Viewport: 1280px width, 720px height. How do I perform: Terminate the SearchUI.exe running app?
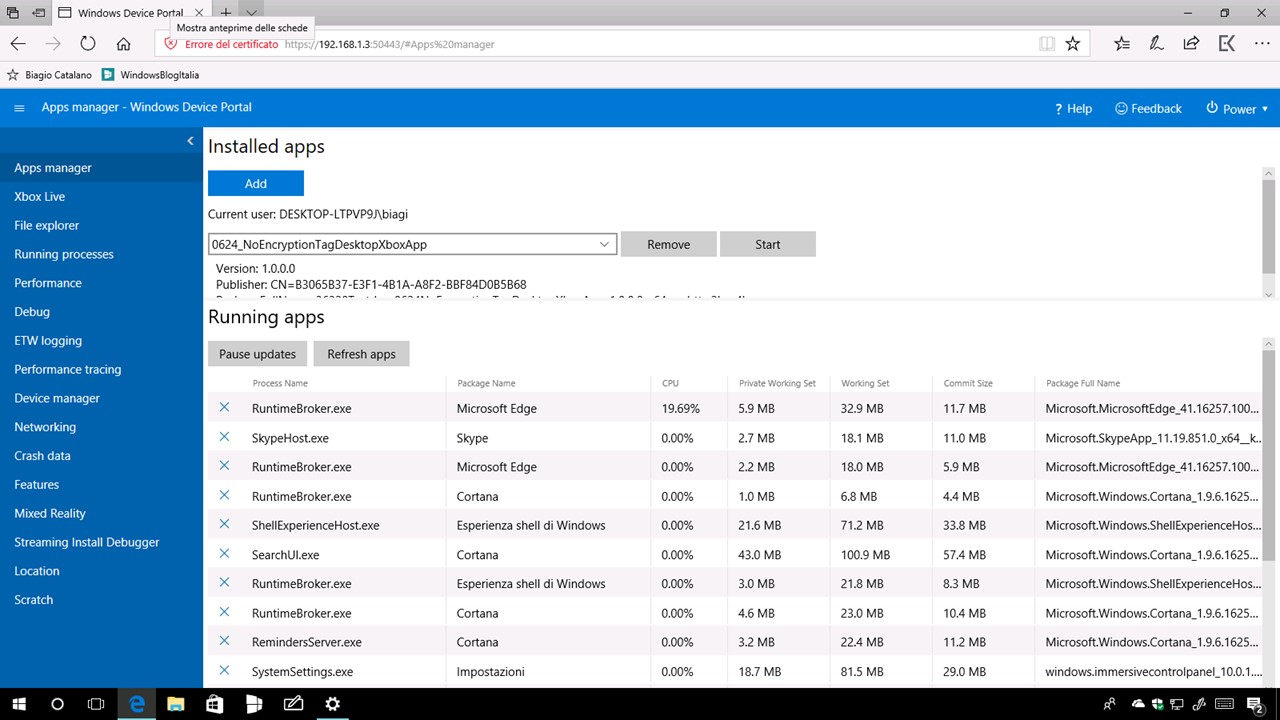(x=224, y=553)
